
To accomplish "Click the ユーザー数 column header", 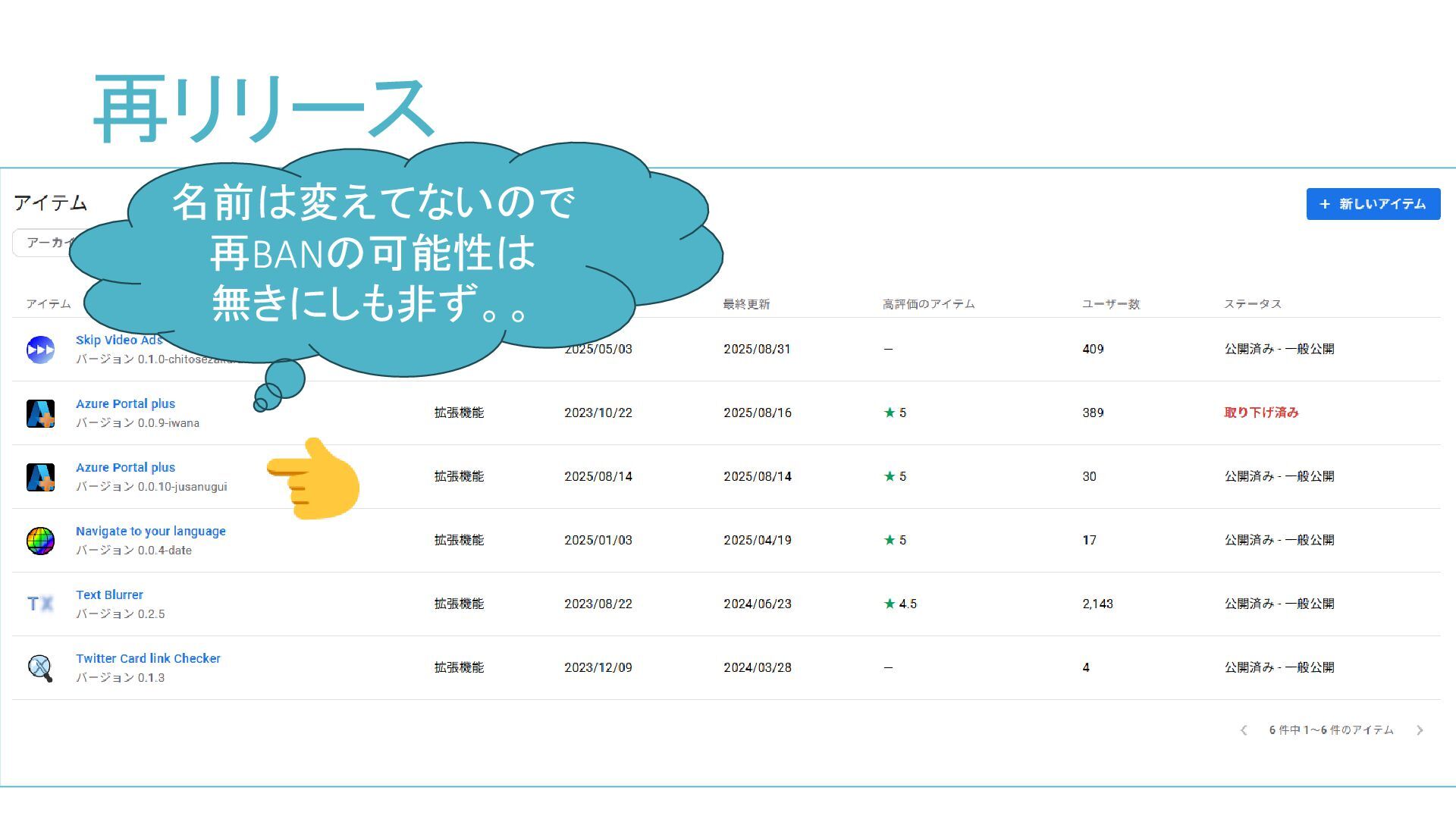I will (x=1110, y=304).
